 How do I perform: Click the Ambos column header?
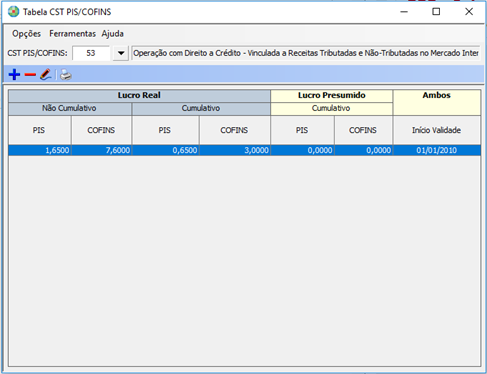coord(437,102)
